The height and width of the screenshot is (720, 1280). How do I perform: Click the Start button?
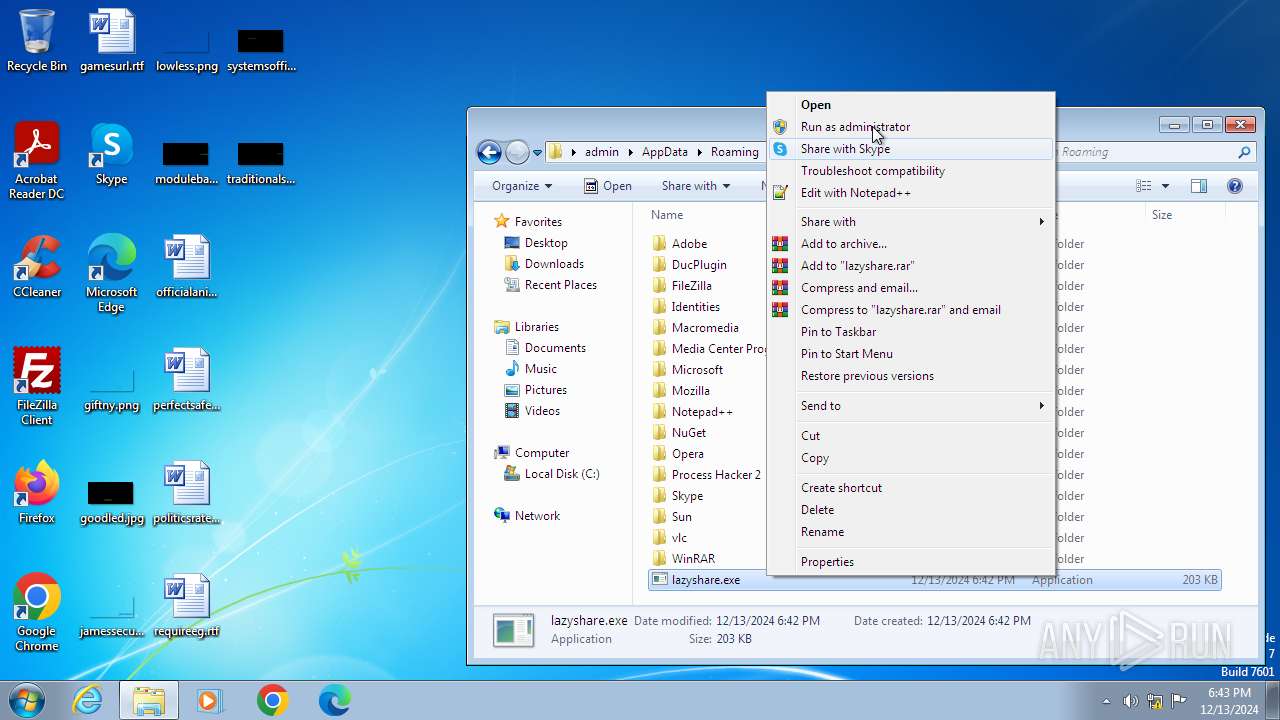(x=27, y=700)
